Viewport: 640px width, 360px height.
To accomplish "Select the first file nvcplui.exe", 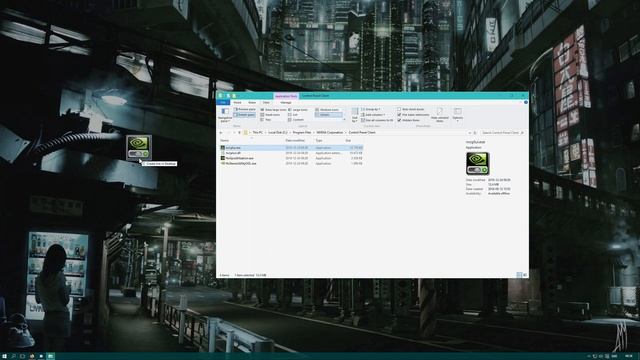I will 291,148.
